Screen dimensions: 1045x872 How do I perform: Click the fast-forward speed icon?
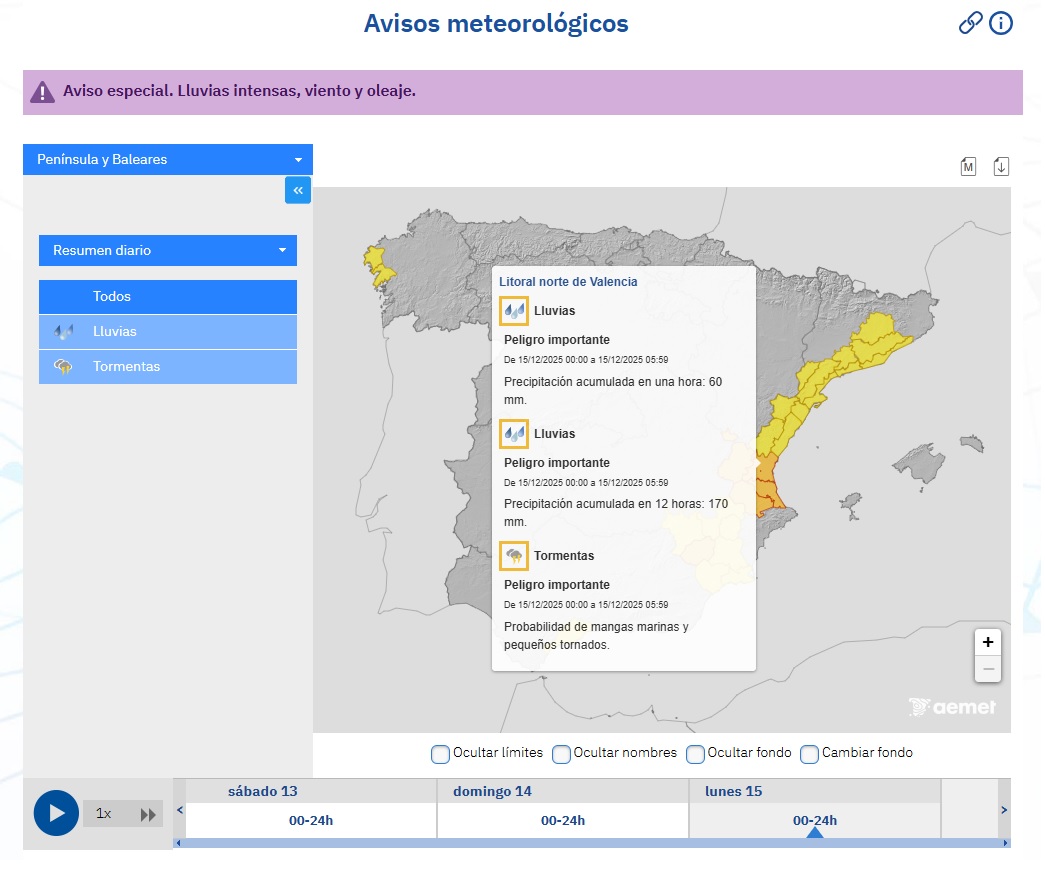148,814
